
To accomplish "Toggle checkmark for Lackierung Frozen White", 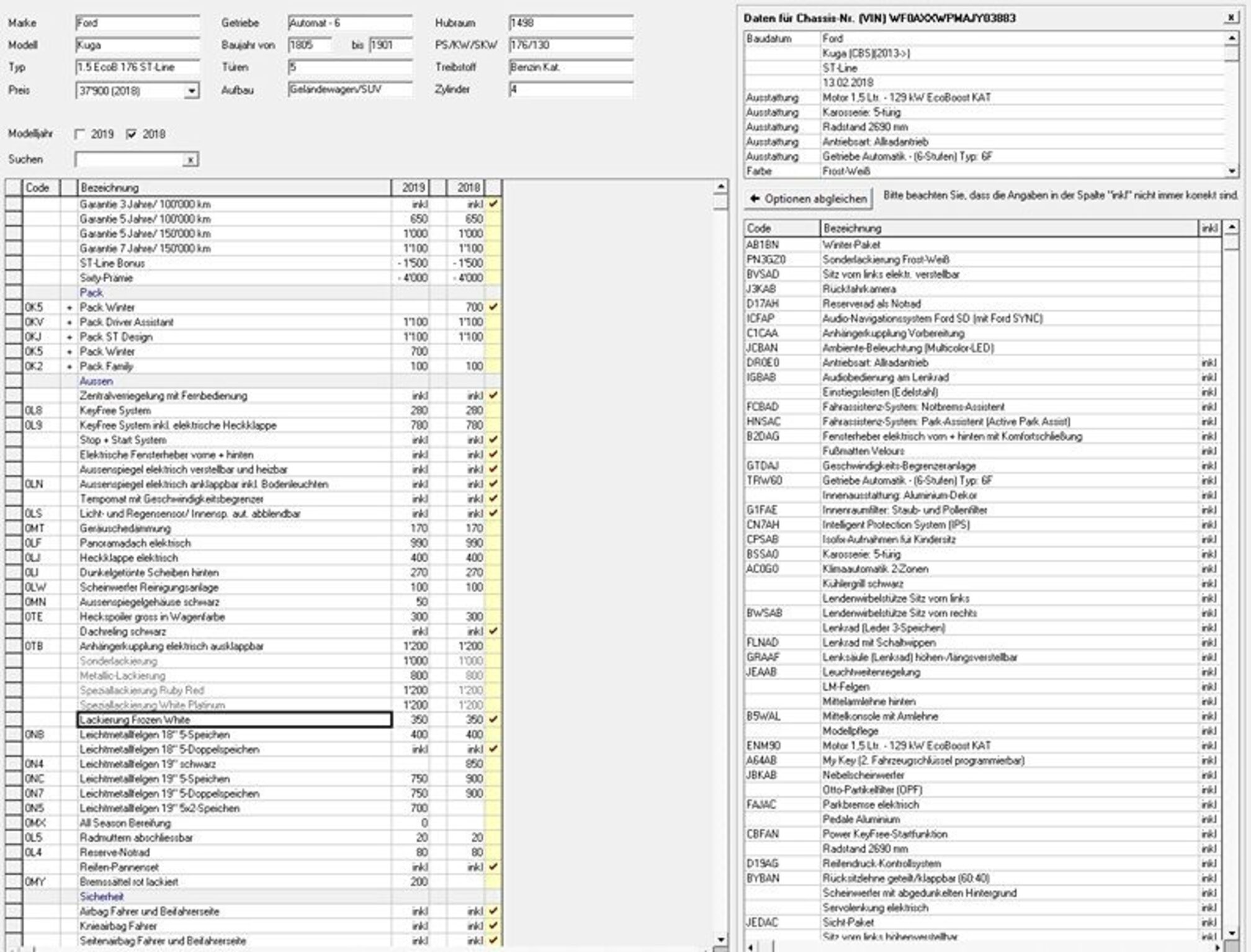I will [493, 720].
